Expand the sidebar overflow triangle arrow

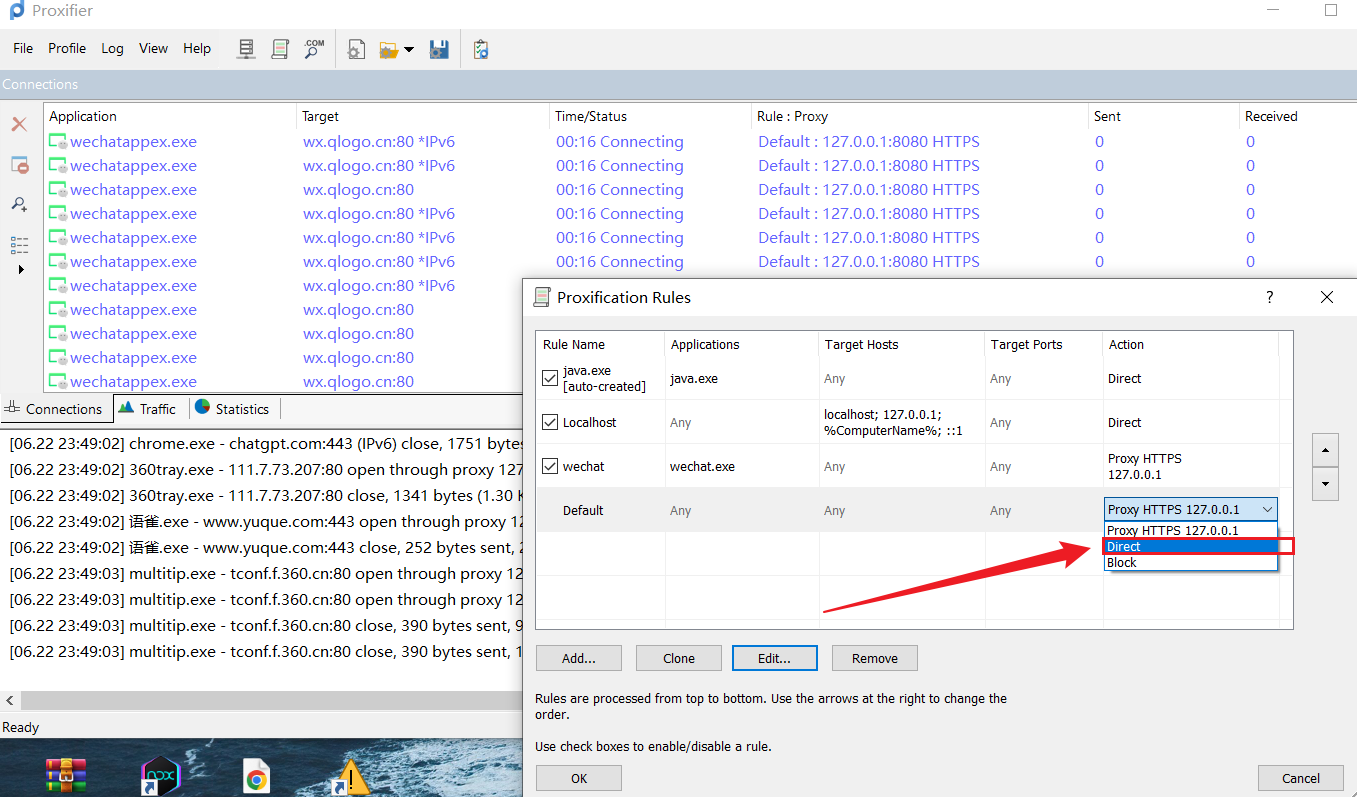tap(20, 269)
